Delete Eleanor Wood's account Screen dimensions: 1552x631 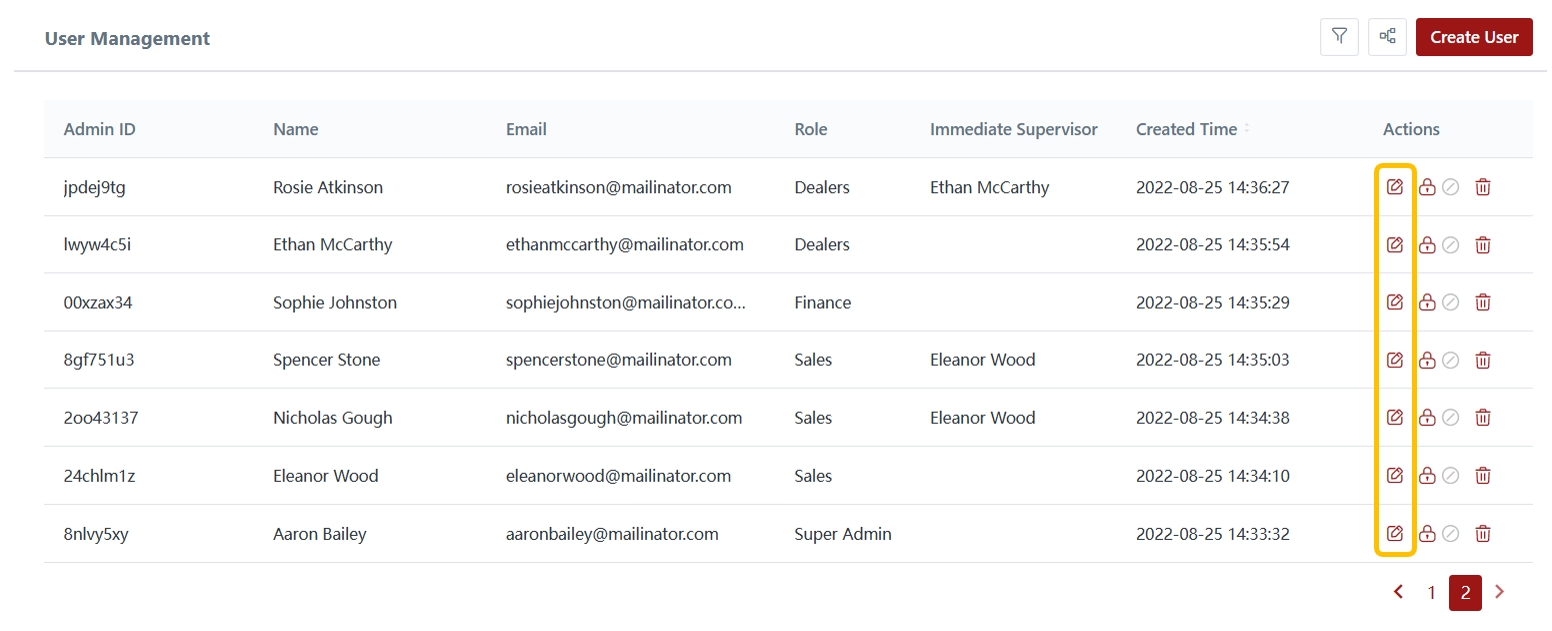click(x=1483, y=476)
